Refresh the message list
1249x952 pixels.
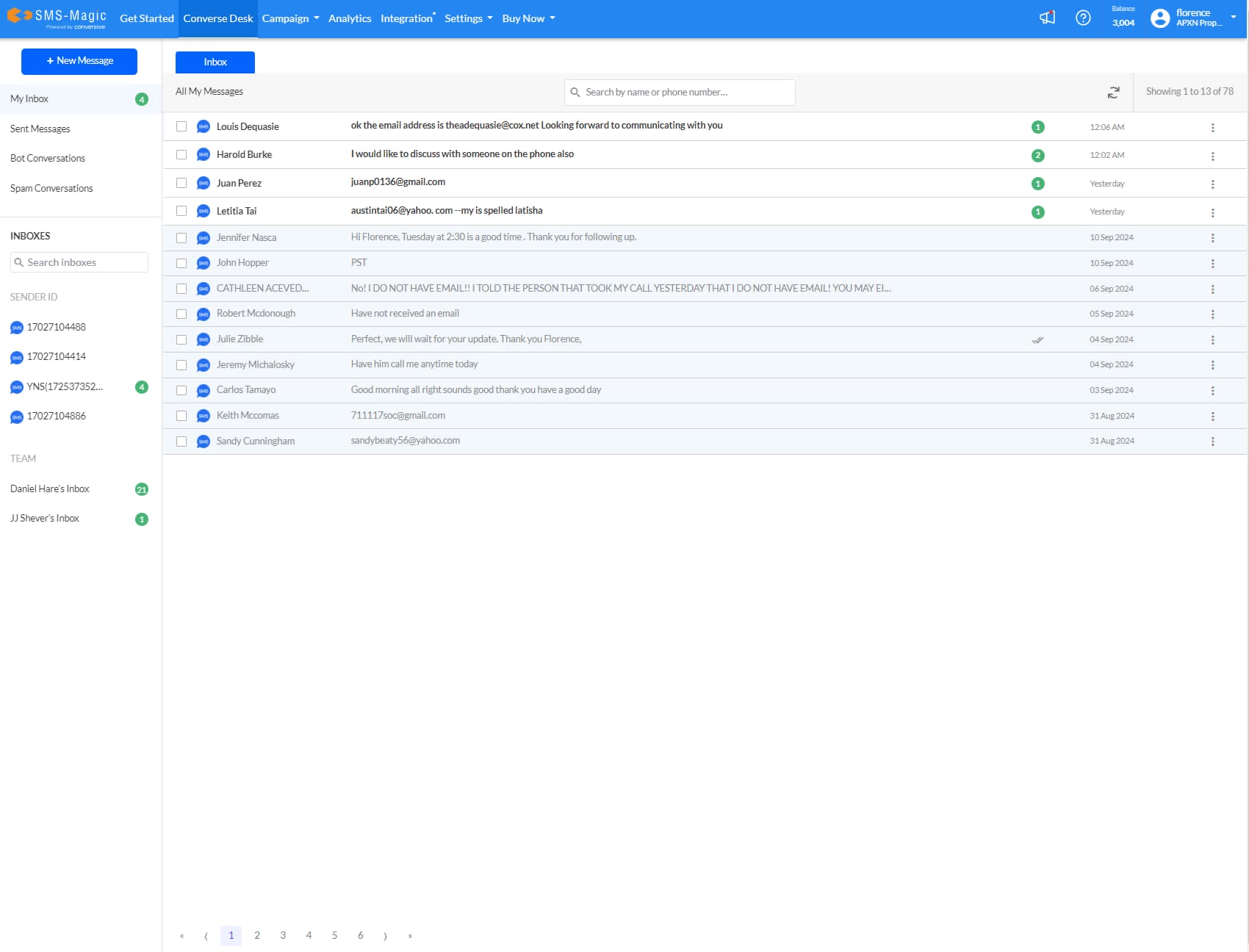(1114, 93)
